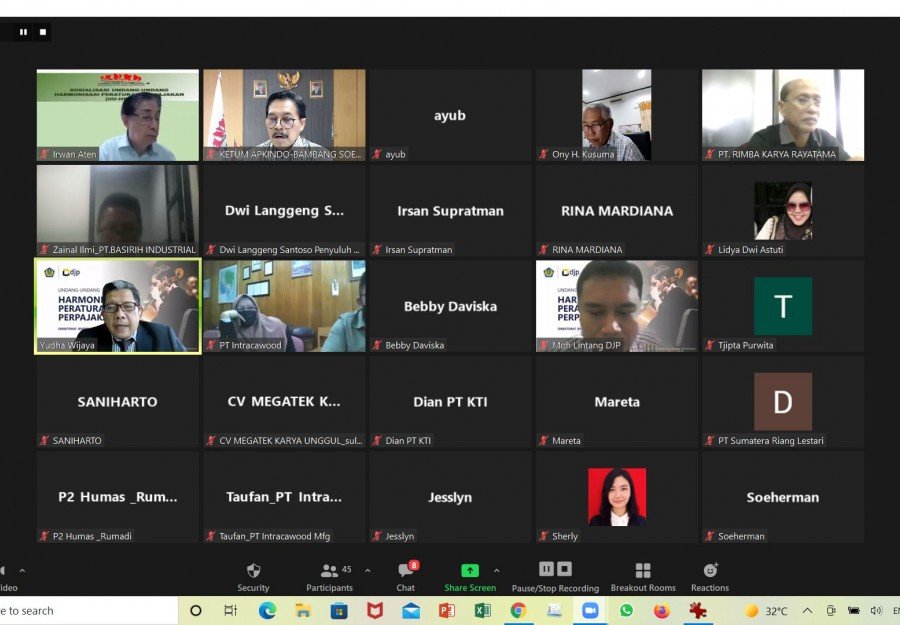
Task: Click the Jesslyn tile name
Action: (x=450, y=498)
